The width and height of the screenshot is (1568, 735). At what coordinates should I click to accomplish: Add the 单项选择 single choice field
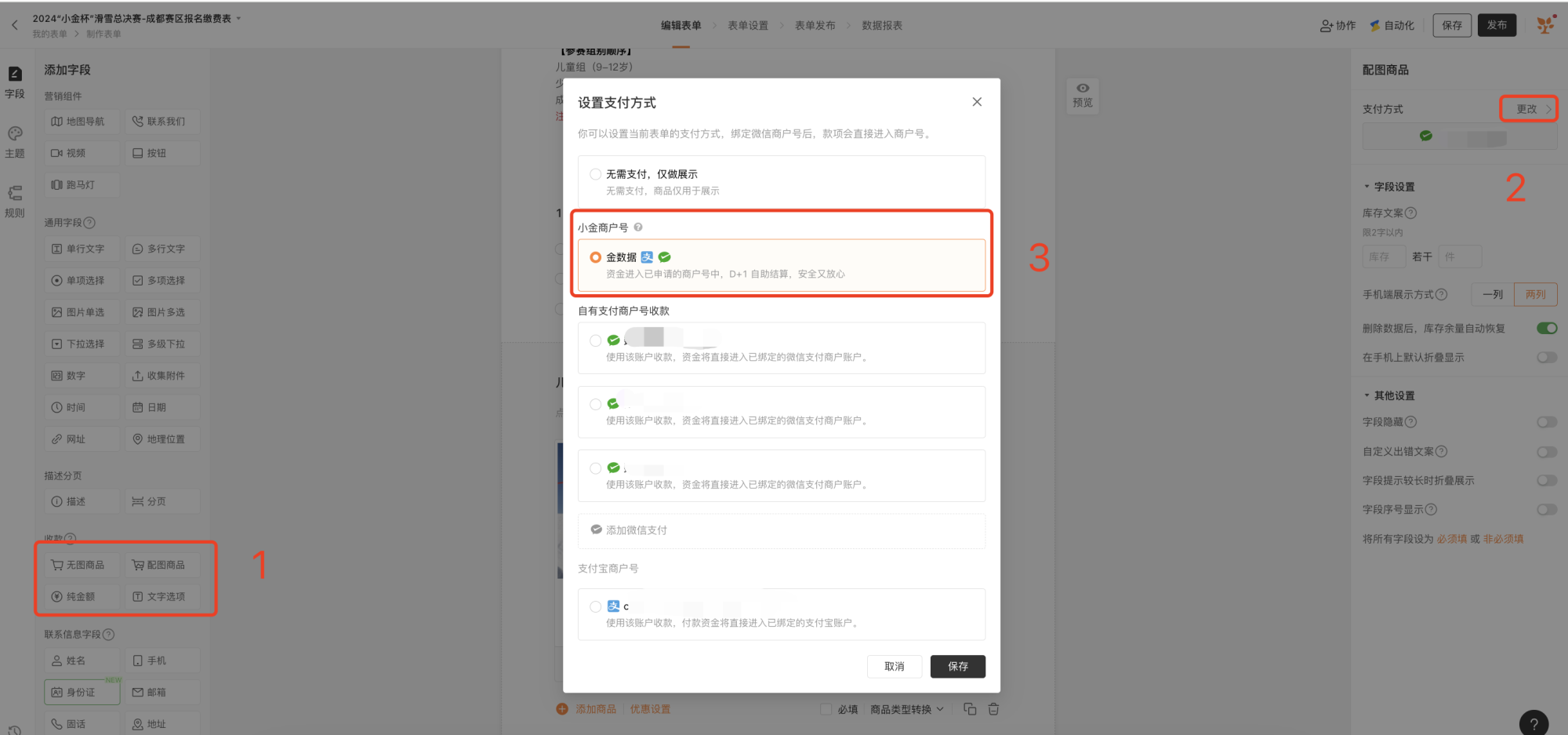pos(82,280)
